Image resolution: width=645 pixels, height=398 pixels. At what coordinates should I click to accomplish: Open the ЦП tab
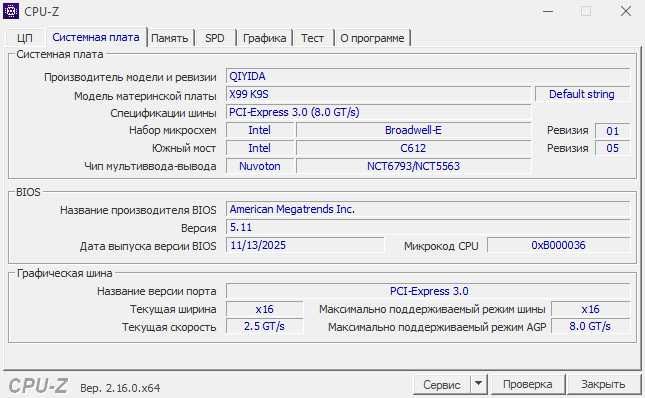25,38
